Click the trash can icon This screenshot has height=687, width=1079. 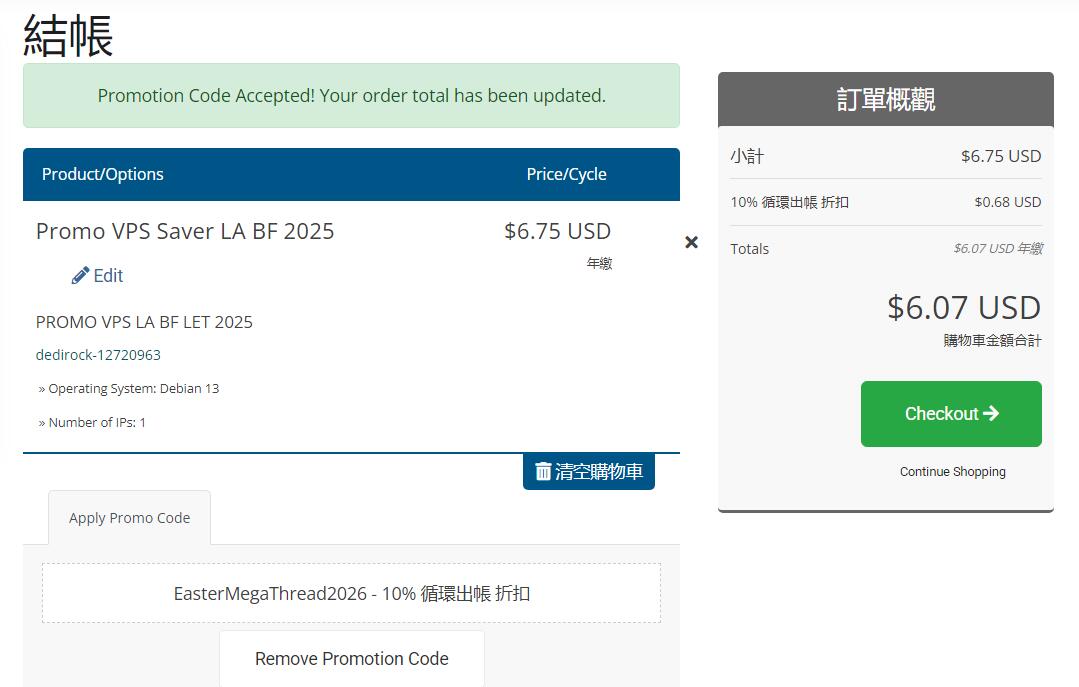[x=543, y=472]
